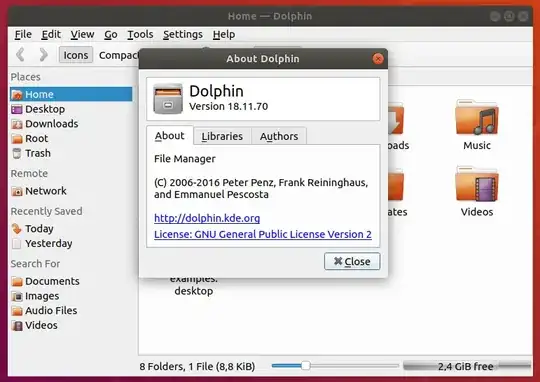Switch to Compact view mode

(118, 55)
